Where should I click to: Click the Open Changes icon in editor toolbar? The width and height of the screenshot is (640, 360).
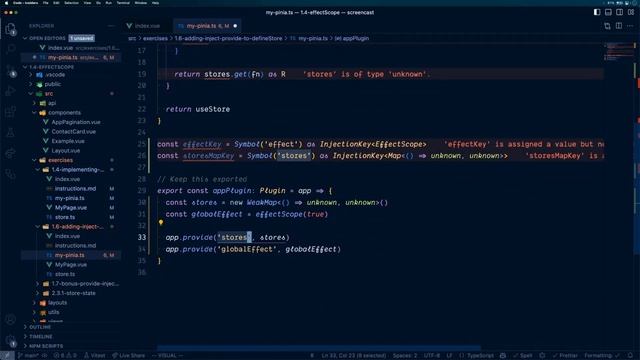tap(607, 26)
